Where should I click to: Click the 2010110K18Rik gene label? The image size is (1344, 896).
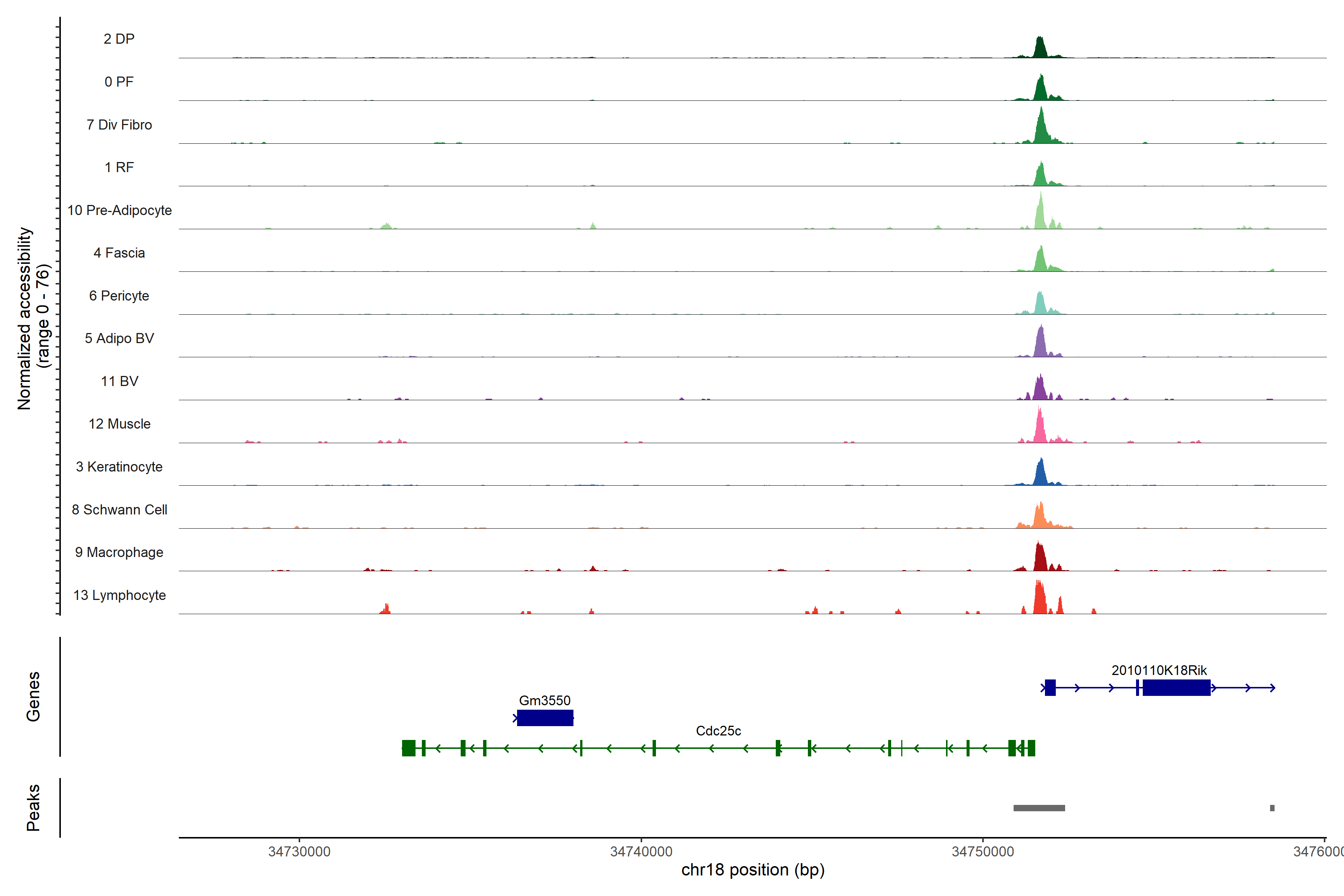1159,670
